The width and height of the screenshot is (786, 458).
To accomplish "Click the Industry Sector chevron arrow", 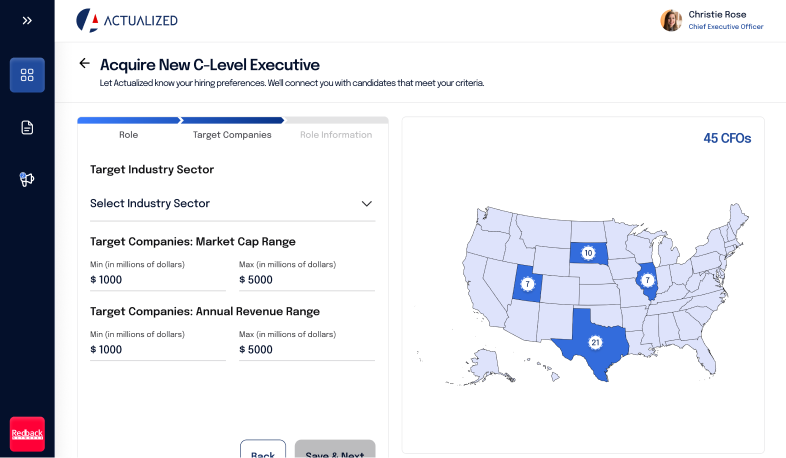I will click(366, 204).
